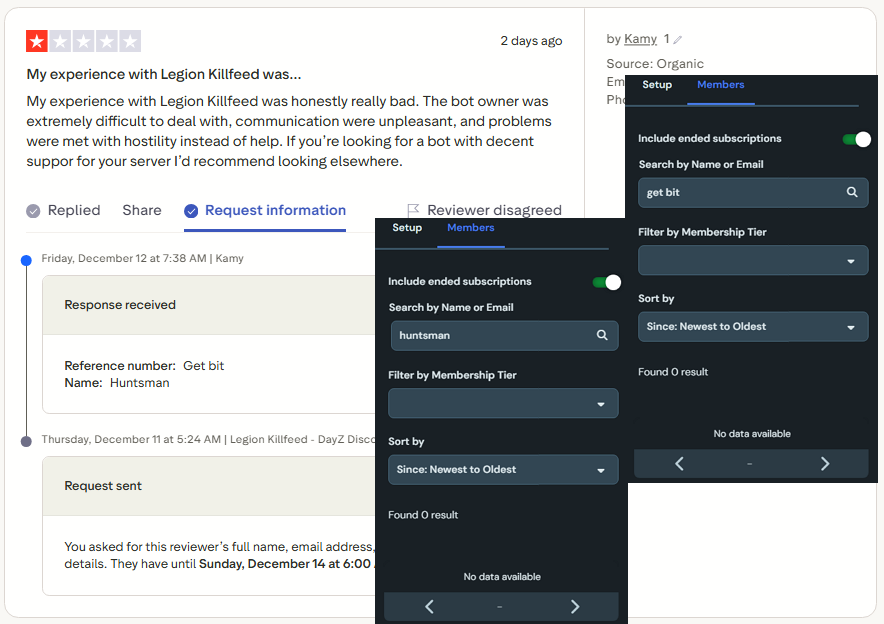Viewport: 884px width, 624px height.
Task: Click the pencil edit icon beside Kamy
Action: [x=678, y=39]
